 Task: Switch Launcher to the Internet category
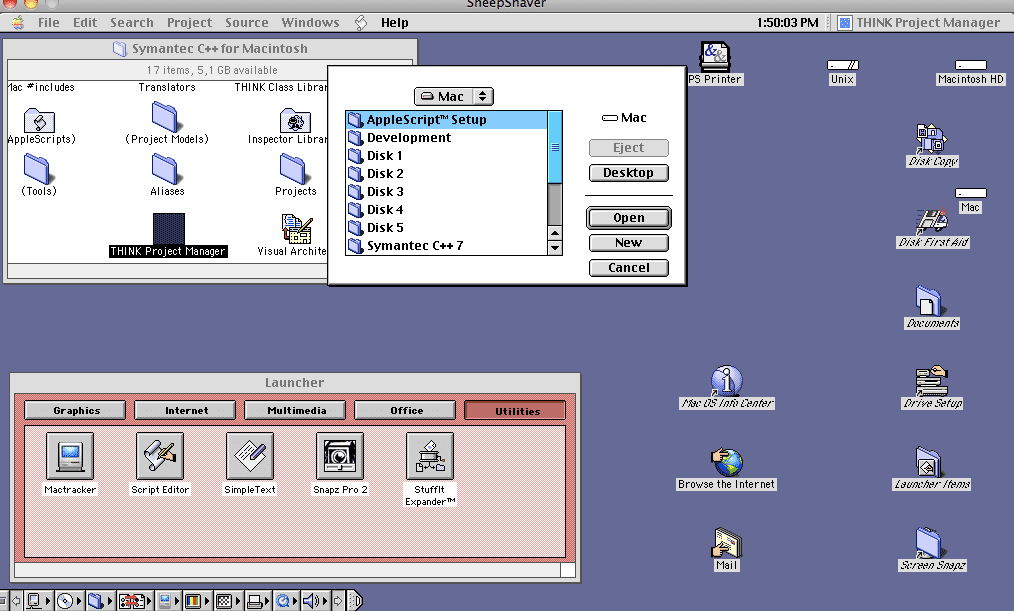pos(186,411)
